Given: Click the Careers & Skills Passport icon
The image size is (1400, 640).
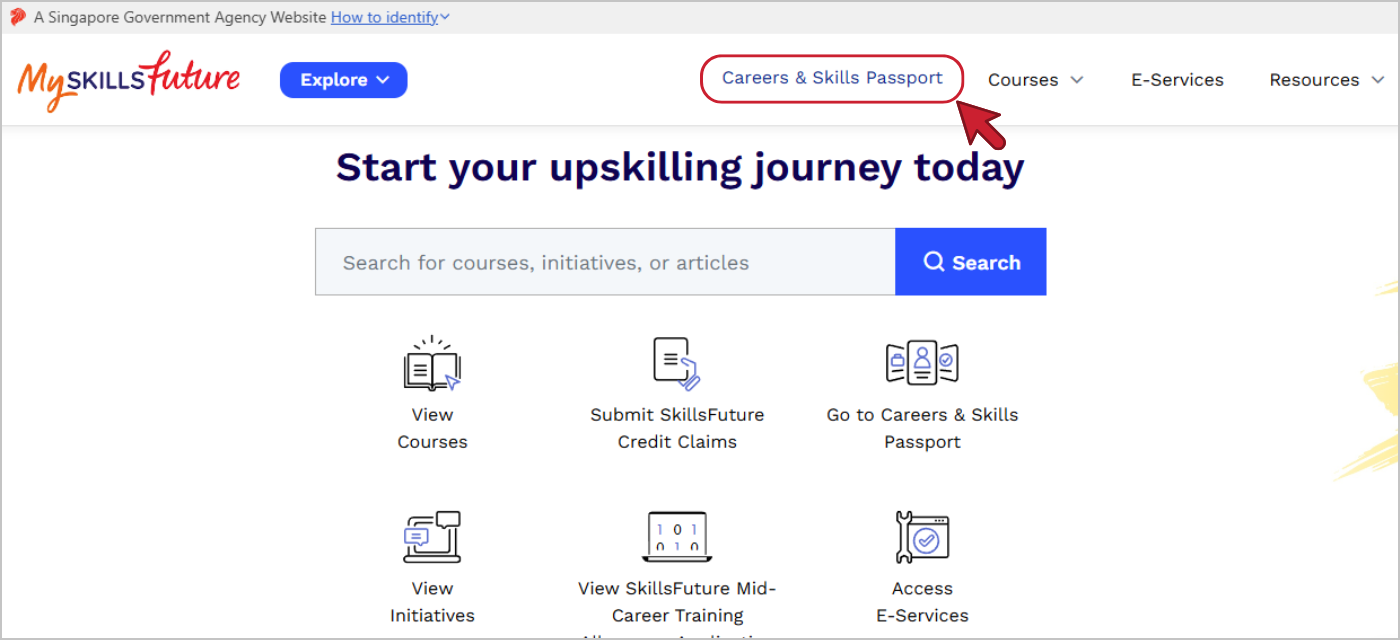Looking at the screenshot, I should click(922, 364).
